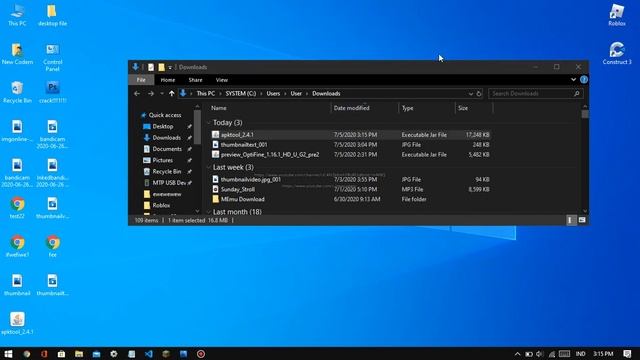Open address bar previous locations dropdown

pyautogui.click(x=470, y=93)
